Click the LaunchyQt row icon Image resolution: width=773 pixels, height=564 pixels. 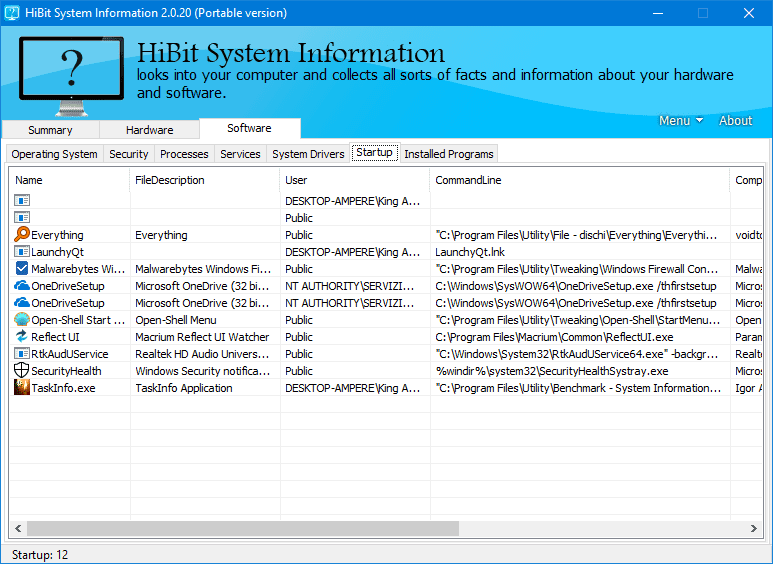pos(22,252)
